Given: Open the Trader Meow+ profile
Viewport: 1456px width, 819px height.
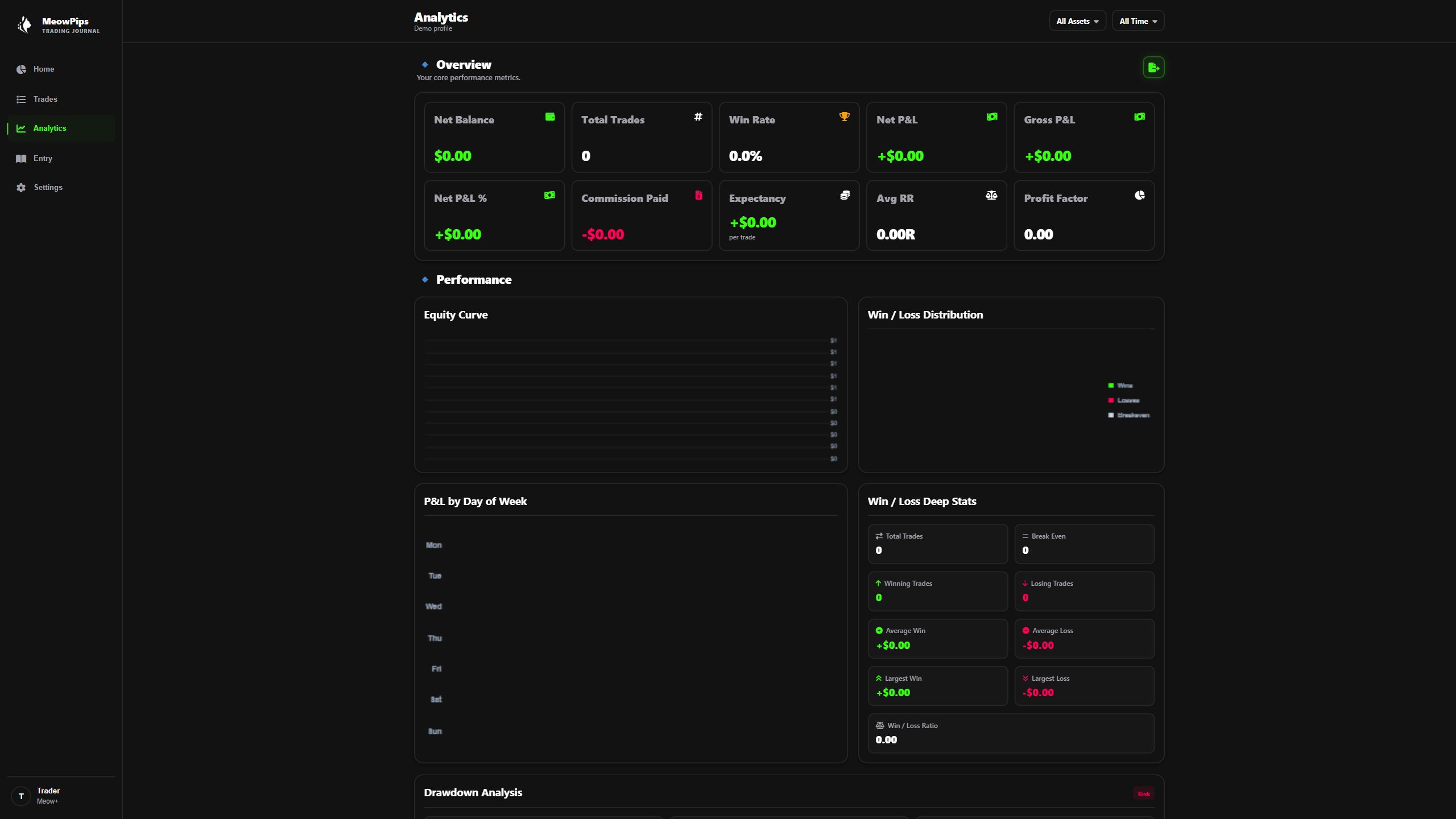Looking at the screenshot, I should click(61, 796).
